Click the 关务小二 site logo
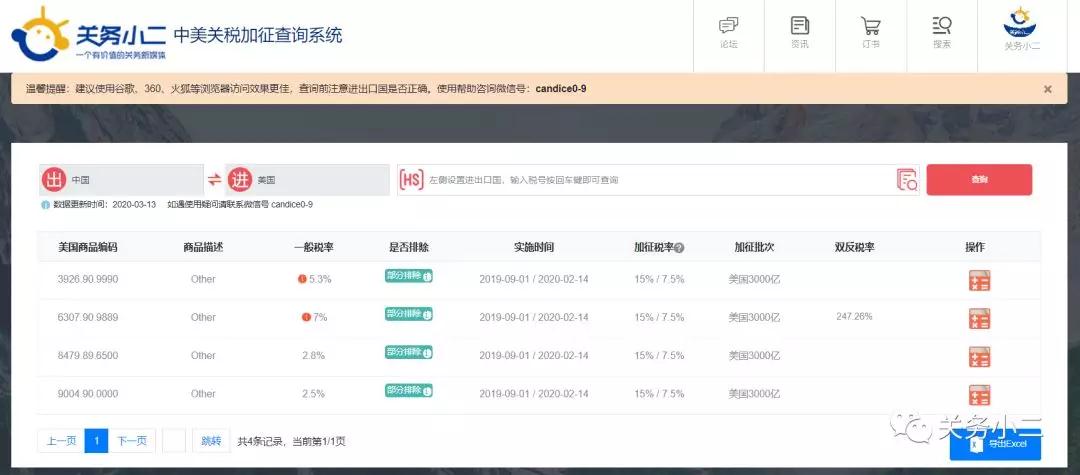This screenshot has height=475, width=1080. (x=90, y=35)
